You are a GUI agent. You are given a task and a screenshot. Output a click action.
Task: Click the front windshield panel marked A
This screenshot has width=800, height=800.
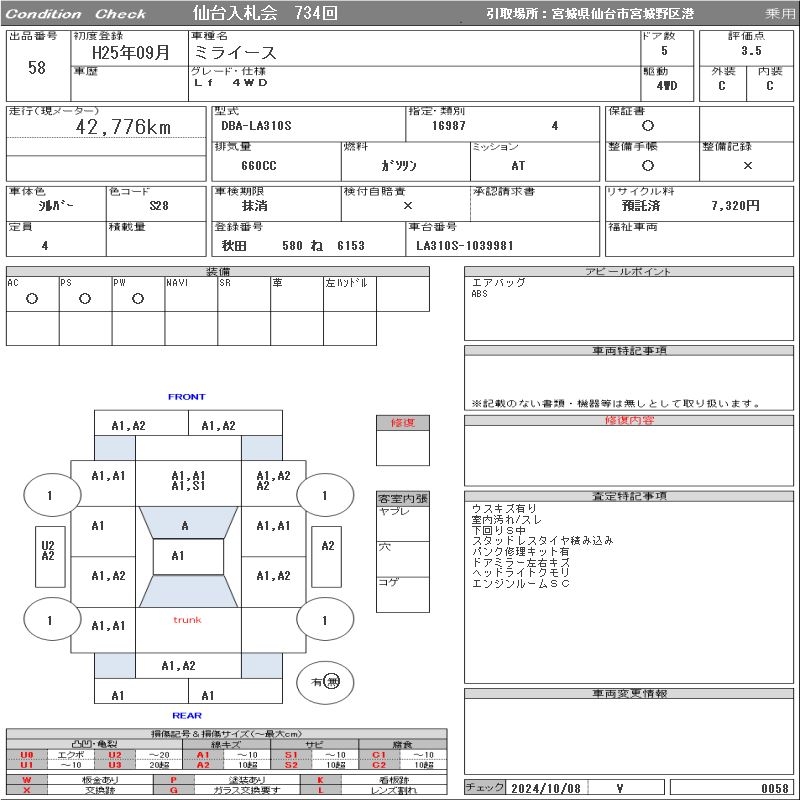tap(185, 525)
